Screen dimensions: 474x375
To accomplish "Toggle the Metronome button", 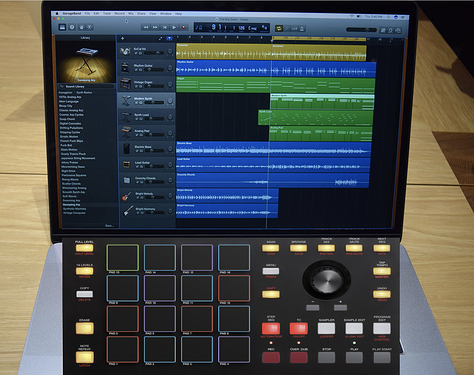I will point(302,29).
